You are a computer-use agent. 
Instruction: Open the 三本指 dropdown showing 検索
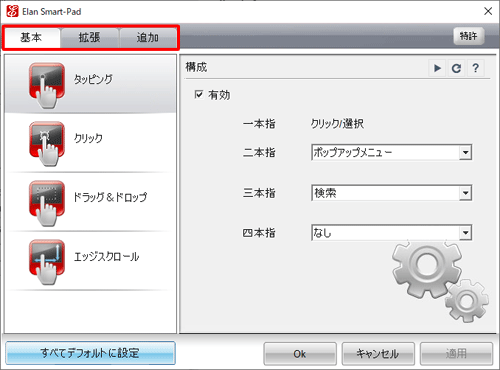click(x=392, y=193)
